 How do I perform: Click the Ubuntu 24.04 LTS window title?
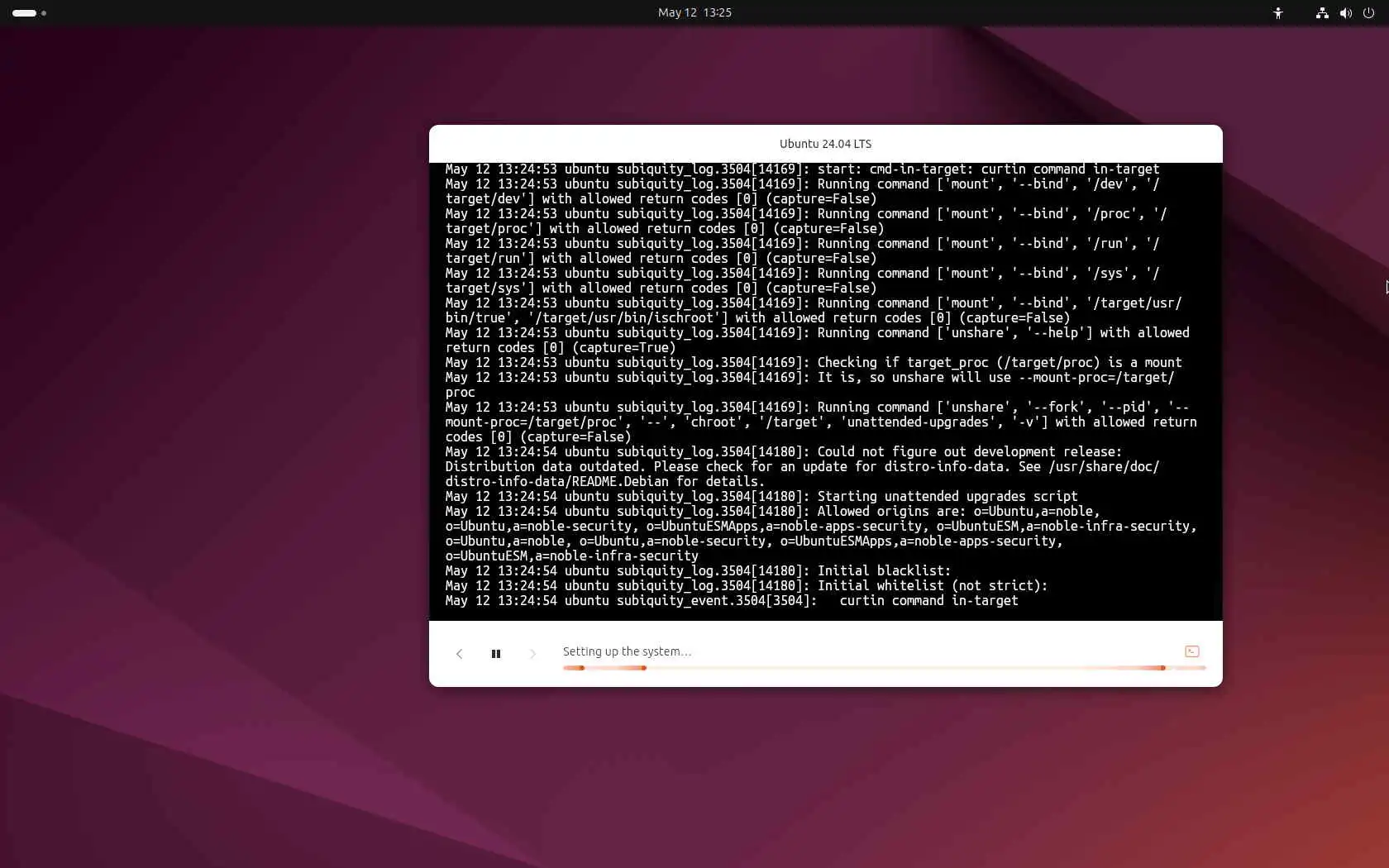825,144
